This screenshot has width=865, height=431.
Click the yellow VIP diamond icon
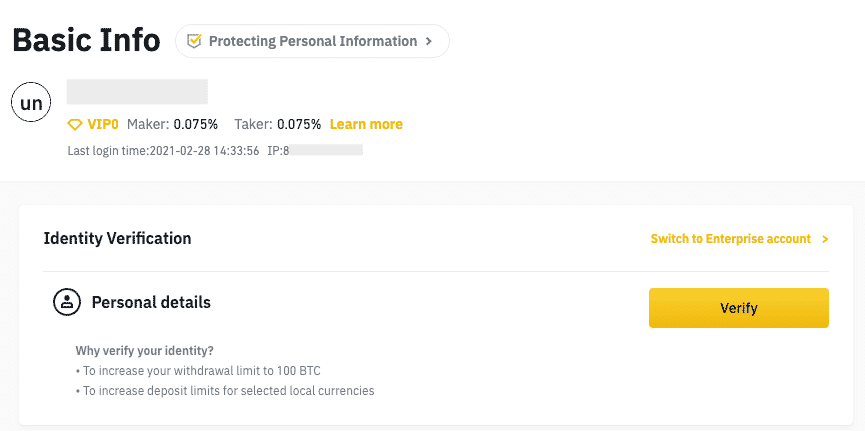coord(75,125)
